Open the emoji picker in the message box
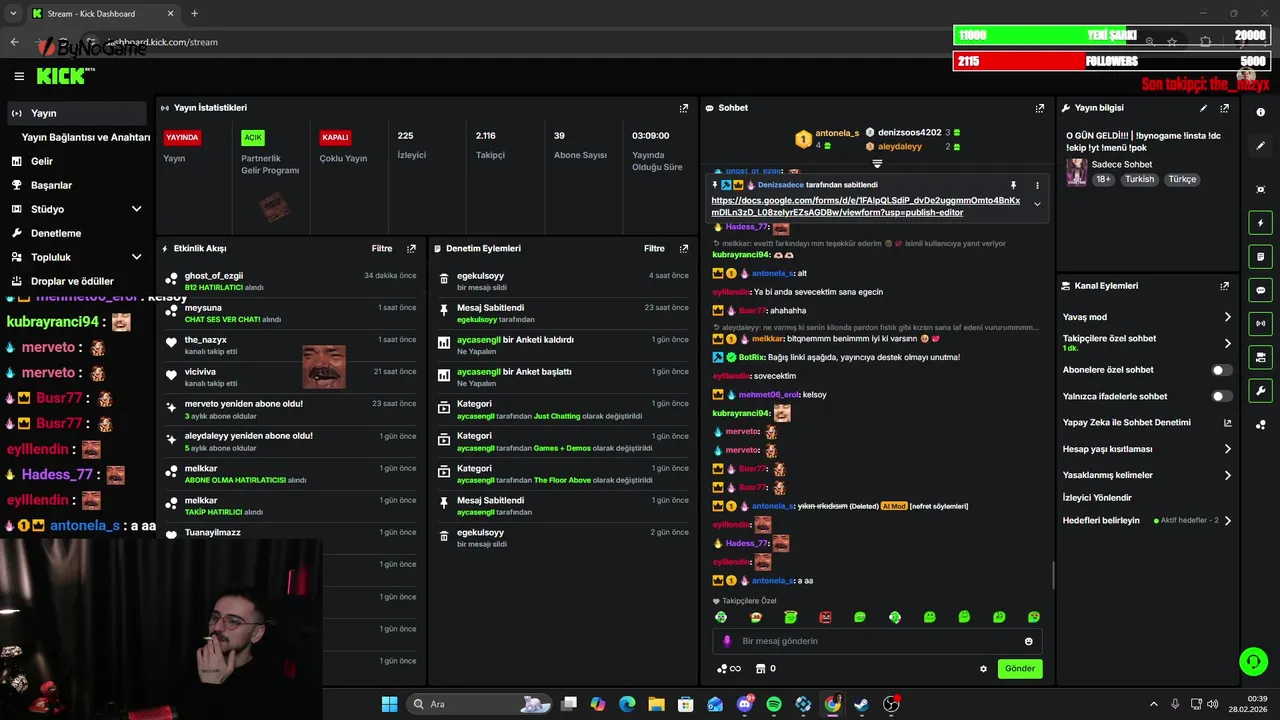This screenshot has width=1280, height=720. coord(1028,641)
